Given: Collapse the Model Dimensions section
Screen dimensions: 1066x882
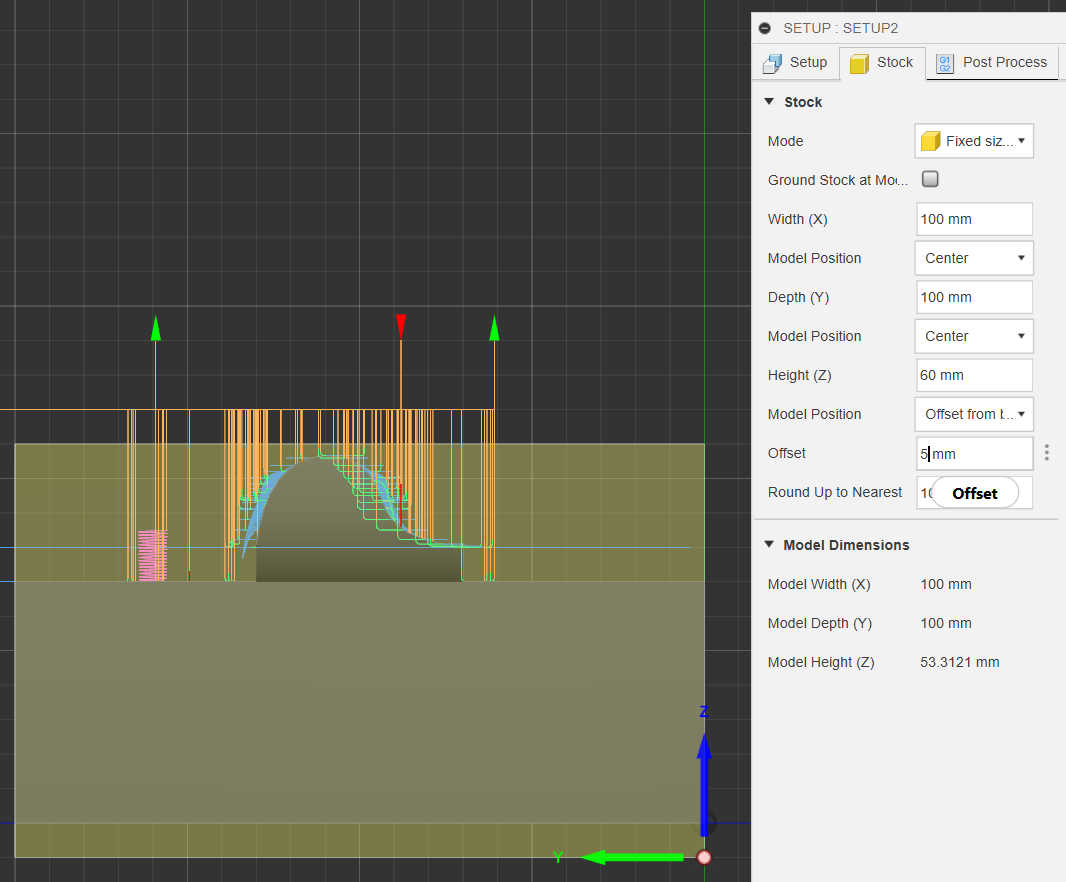Looking at the screenshot, I should [x=769, y=545].
